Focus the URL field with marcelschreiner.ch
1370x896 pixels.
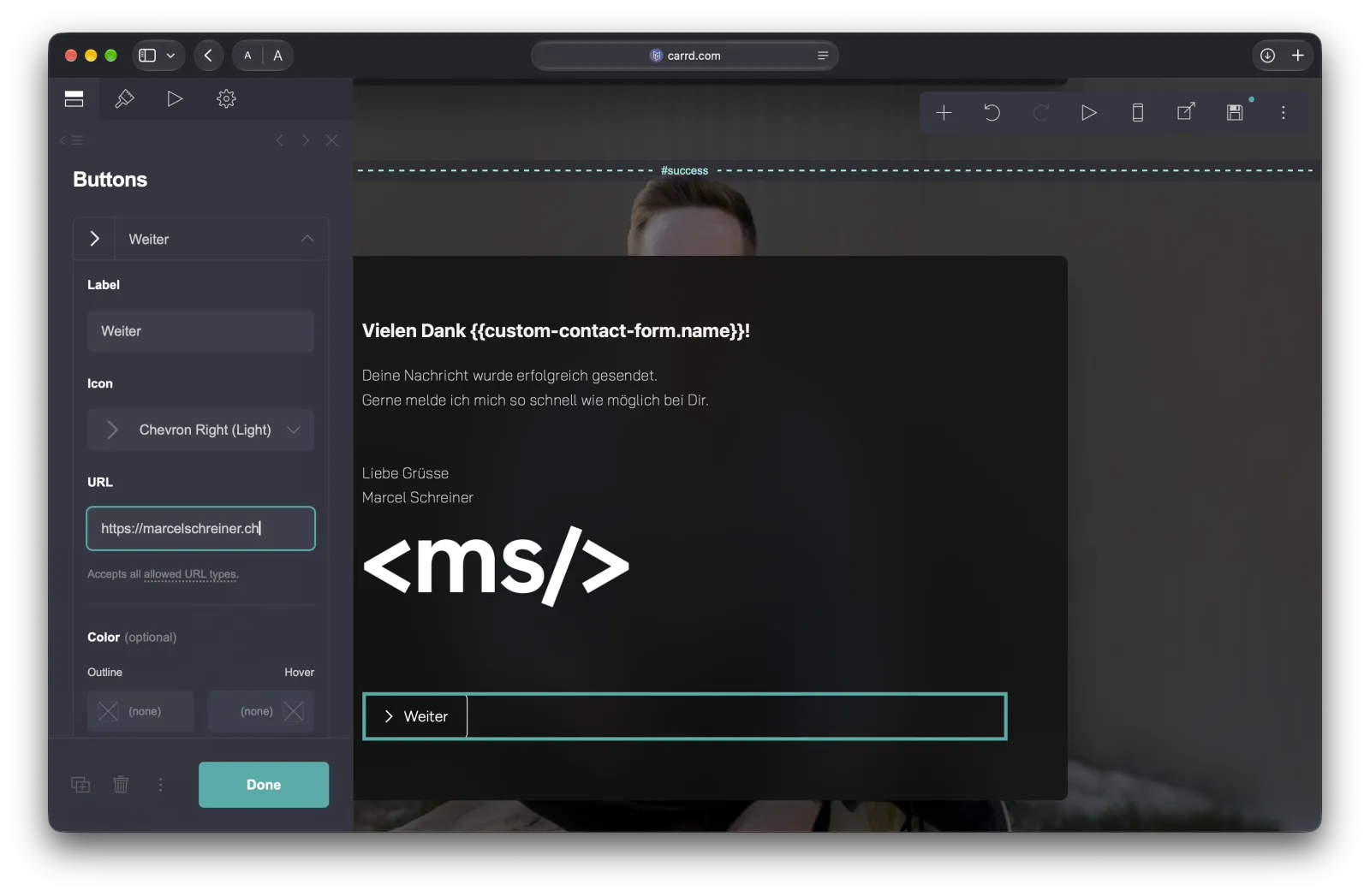pos(200,528)
